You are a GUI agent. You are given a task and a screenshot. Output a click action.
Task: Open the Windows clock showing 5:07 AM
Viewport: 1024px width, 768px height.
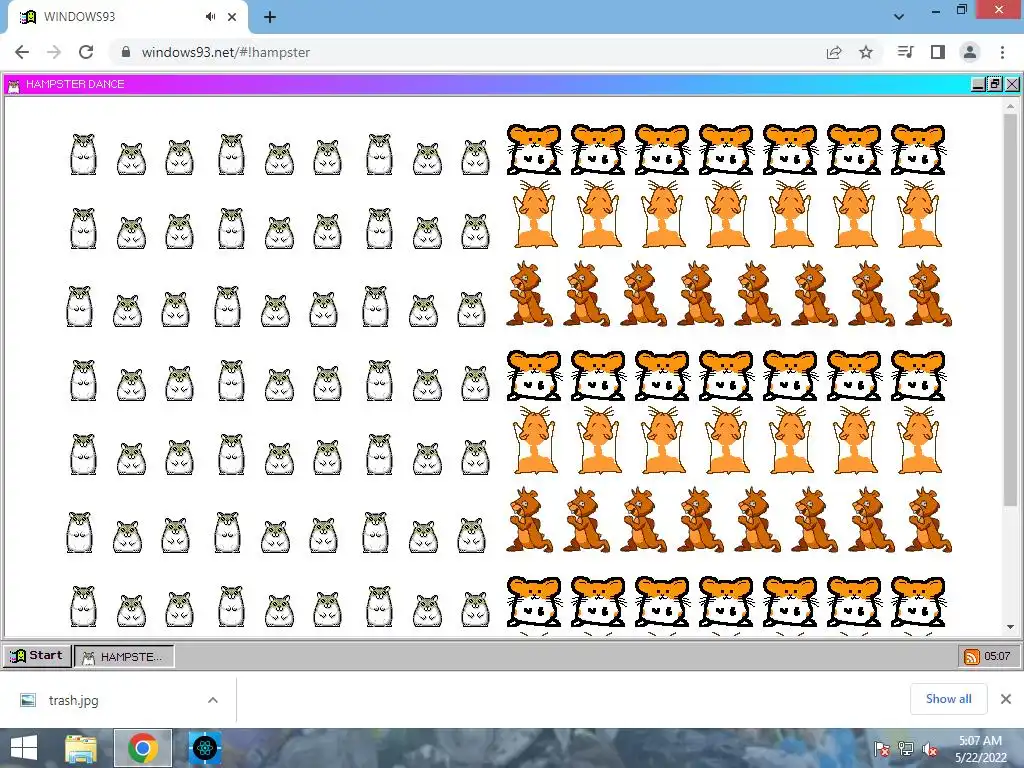980,749
